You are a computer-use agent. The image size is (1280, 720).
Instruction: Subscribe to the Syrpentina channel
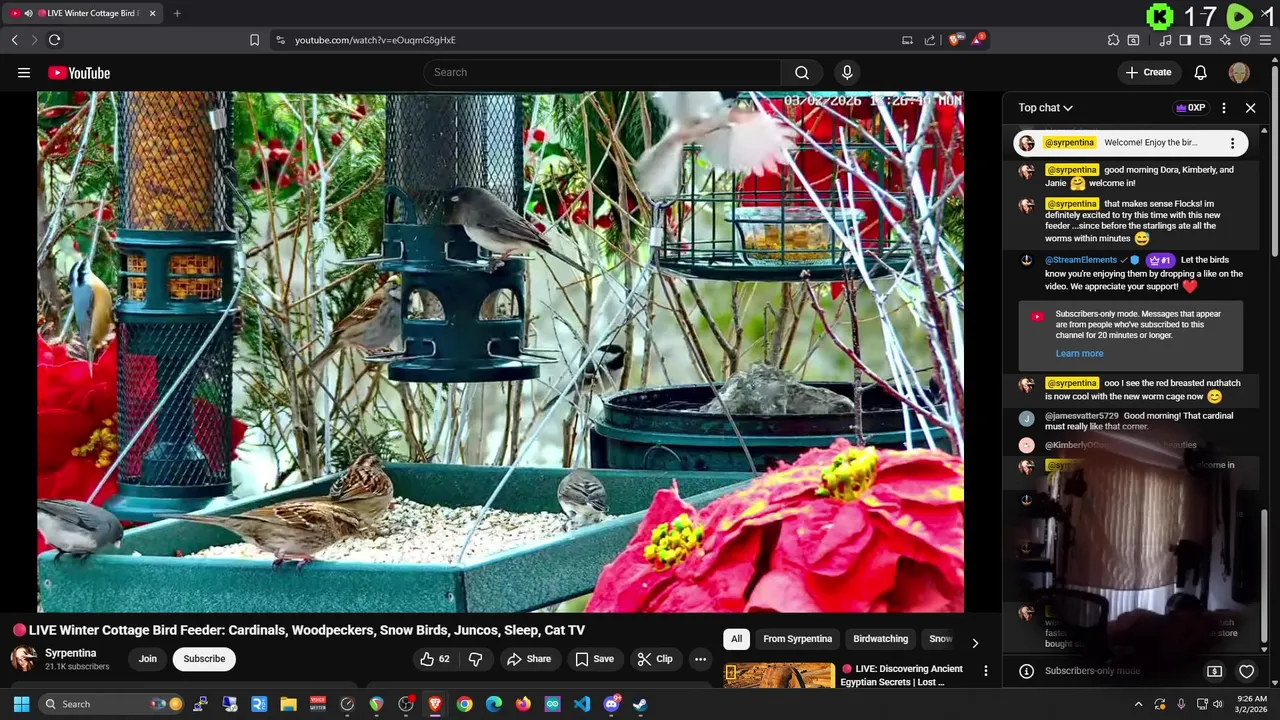coord(204,659)
